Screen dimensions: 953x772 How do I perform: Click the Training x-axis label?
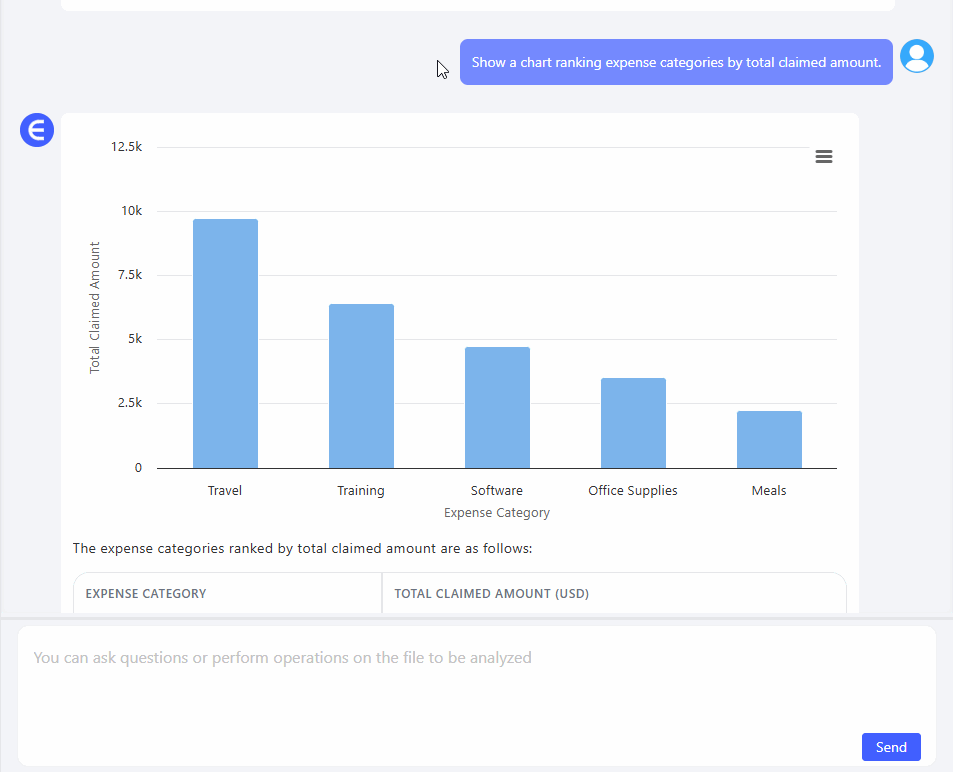click(x=361, y=491)
